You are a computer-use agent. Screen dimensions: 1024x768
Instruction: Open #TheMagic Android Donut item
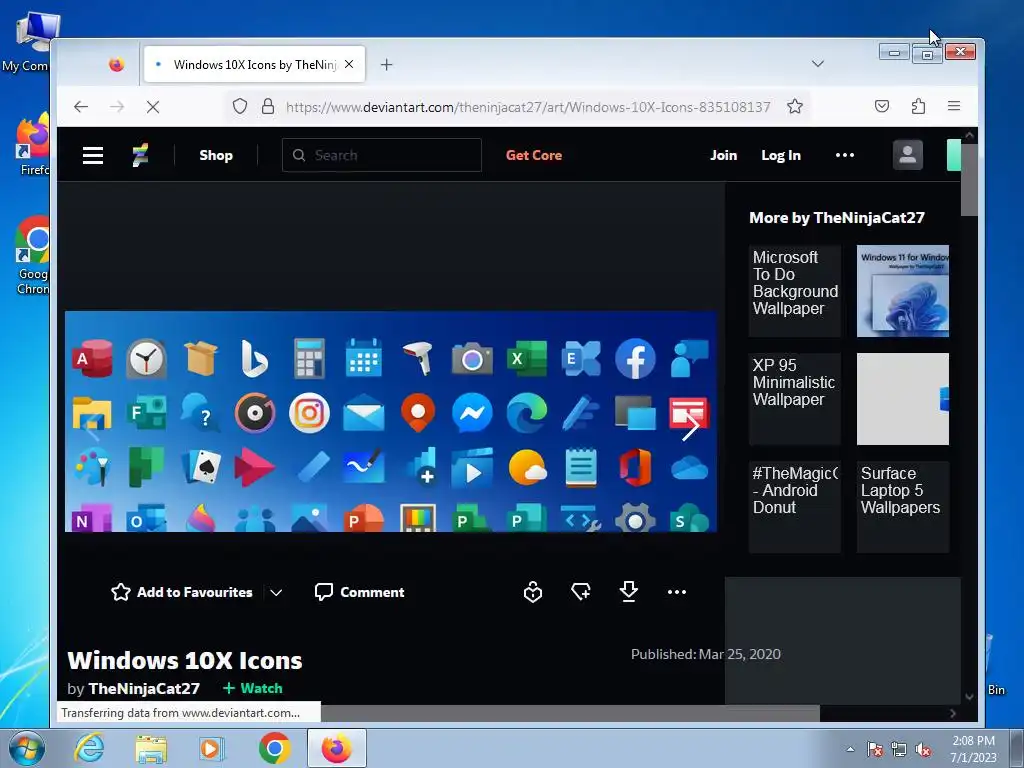[795, 507]
